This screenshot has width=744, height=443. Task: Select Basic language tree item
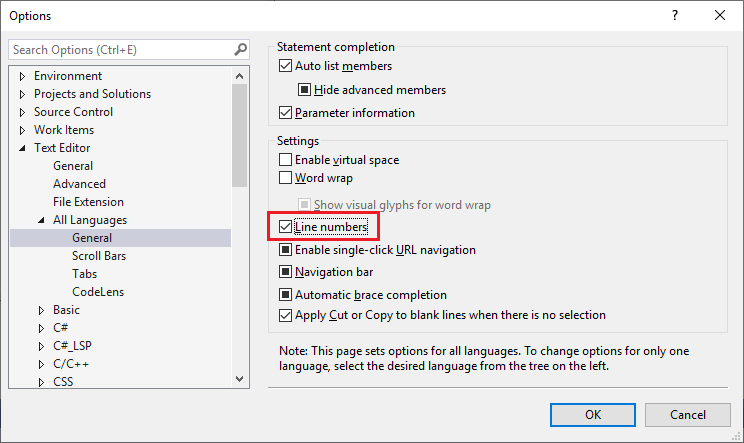pyautogui.click(x=66, y=310)
